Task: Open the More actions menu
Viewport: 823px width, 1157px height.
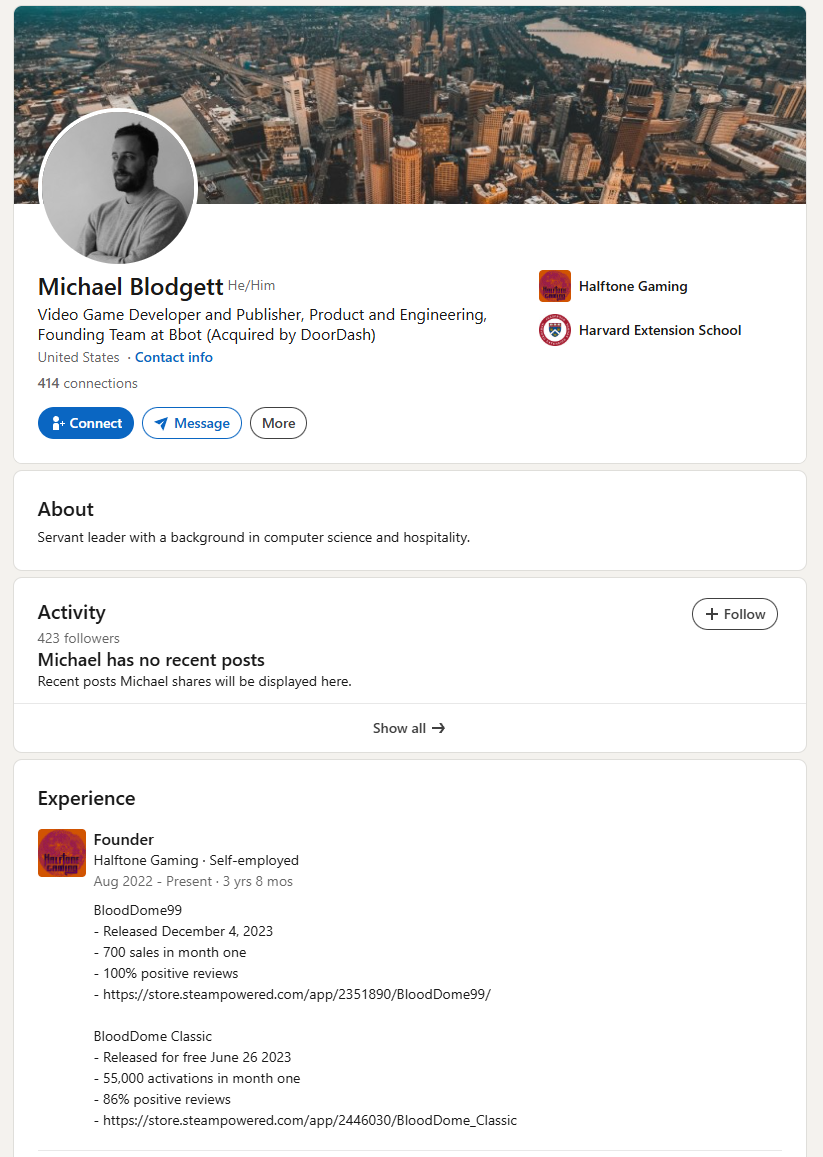Action: [278, 423]
